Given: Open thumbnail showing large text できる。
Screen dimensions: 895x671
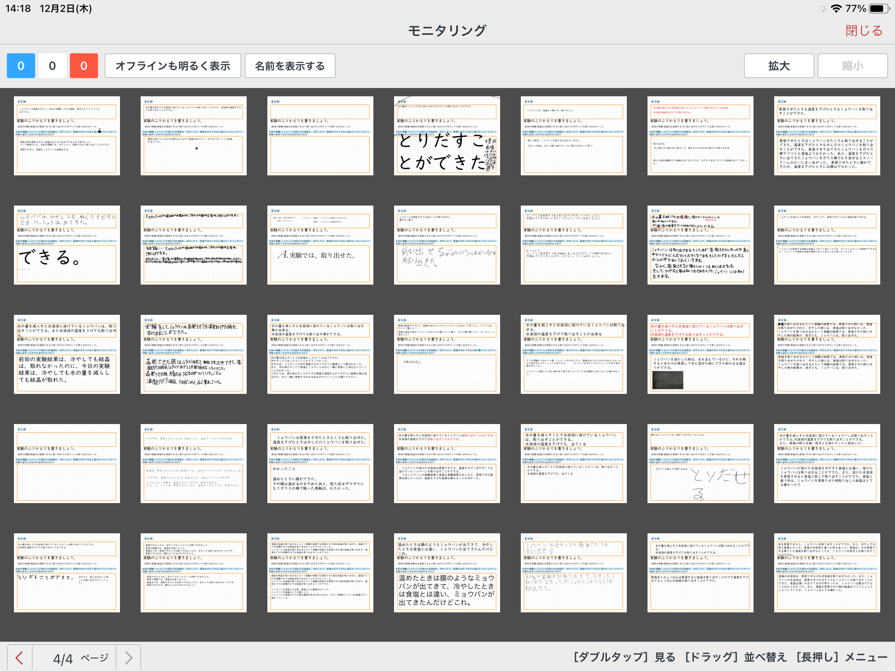Looking at the screenshot, I should tap(67, 245).
